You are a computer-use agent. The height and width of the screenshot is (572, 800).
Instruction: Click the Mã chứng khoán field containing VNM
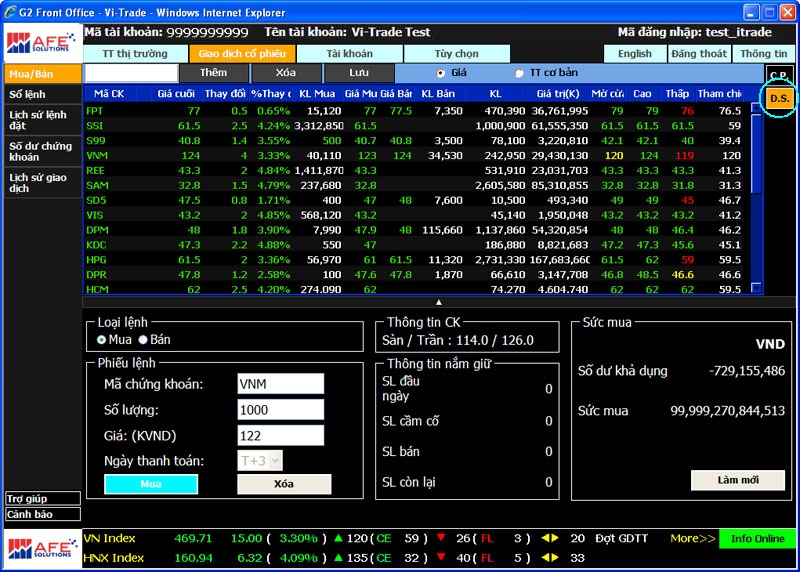pos(281,384)
